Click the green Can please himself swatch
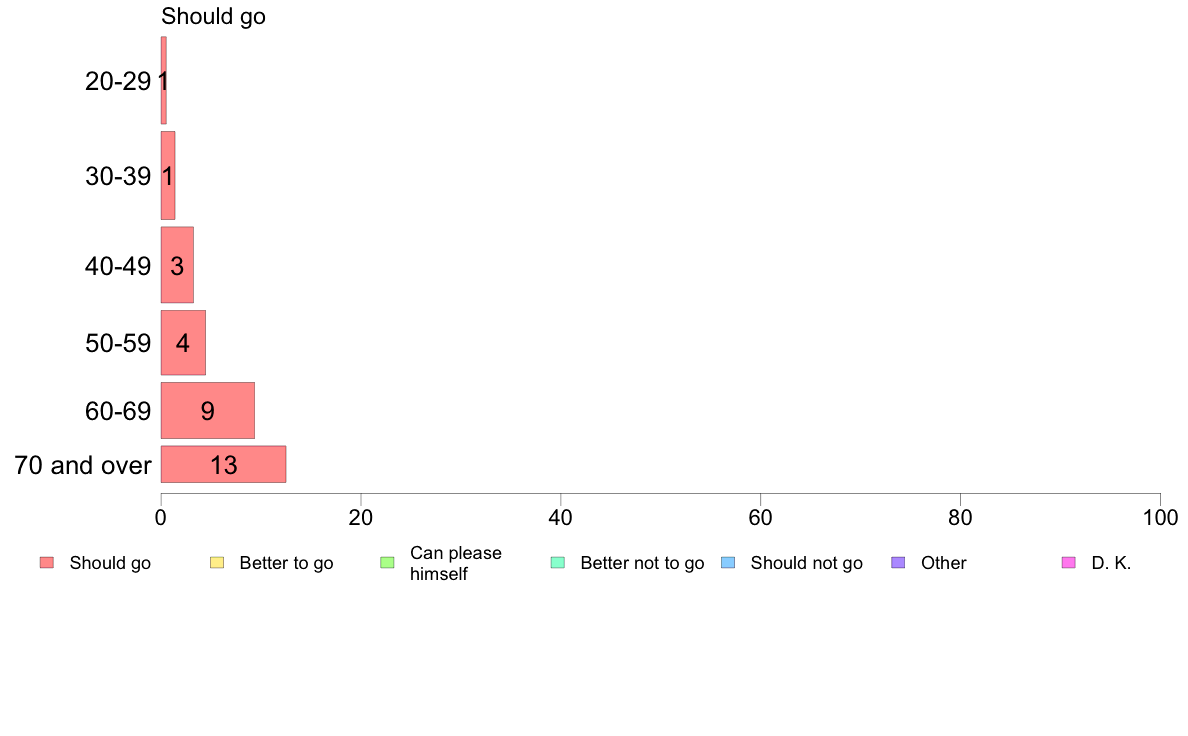This screenshot has height=736, width=1188. click(387, 562)
